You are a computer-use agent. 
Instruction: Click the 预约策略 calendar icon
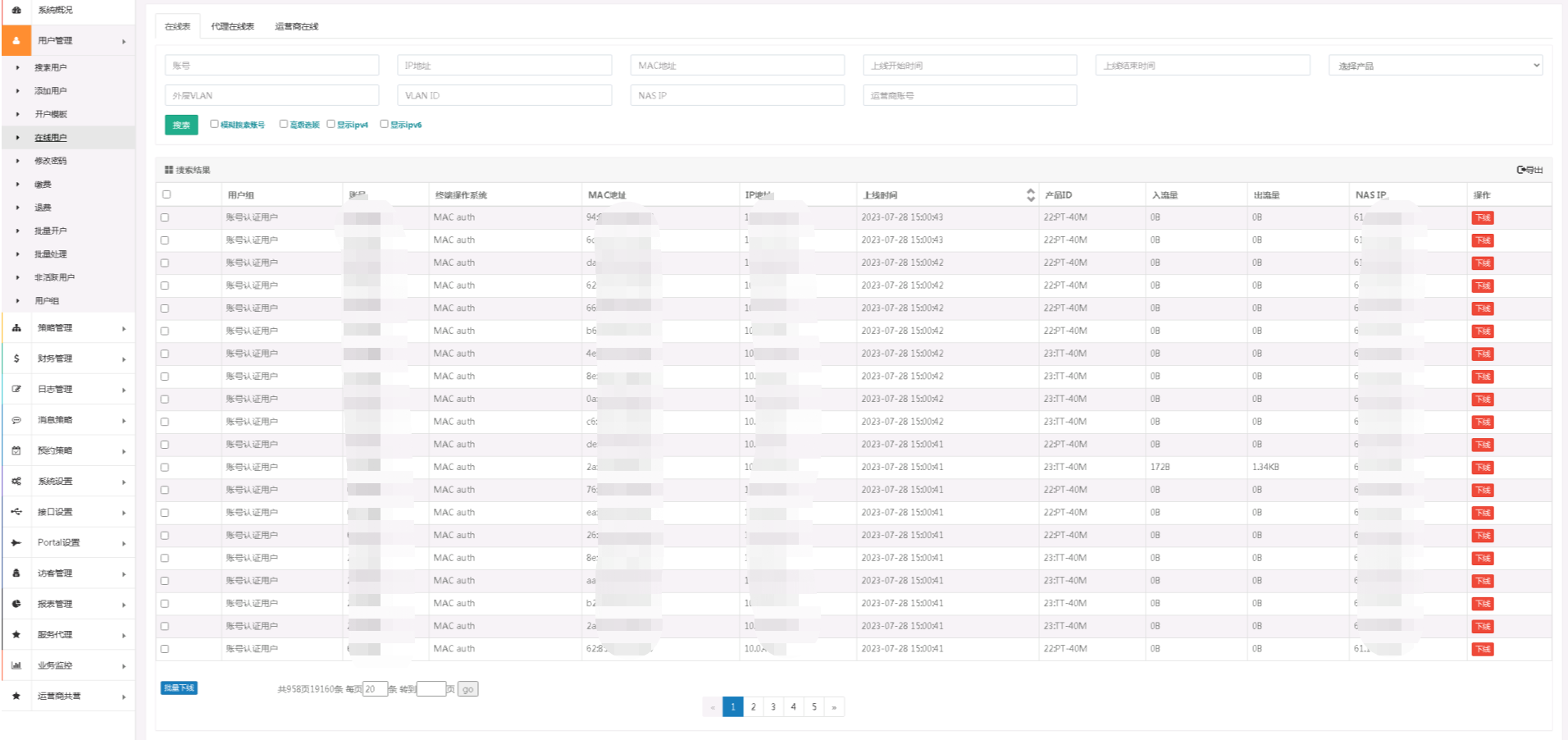(x=16, y=450)
